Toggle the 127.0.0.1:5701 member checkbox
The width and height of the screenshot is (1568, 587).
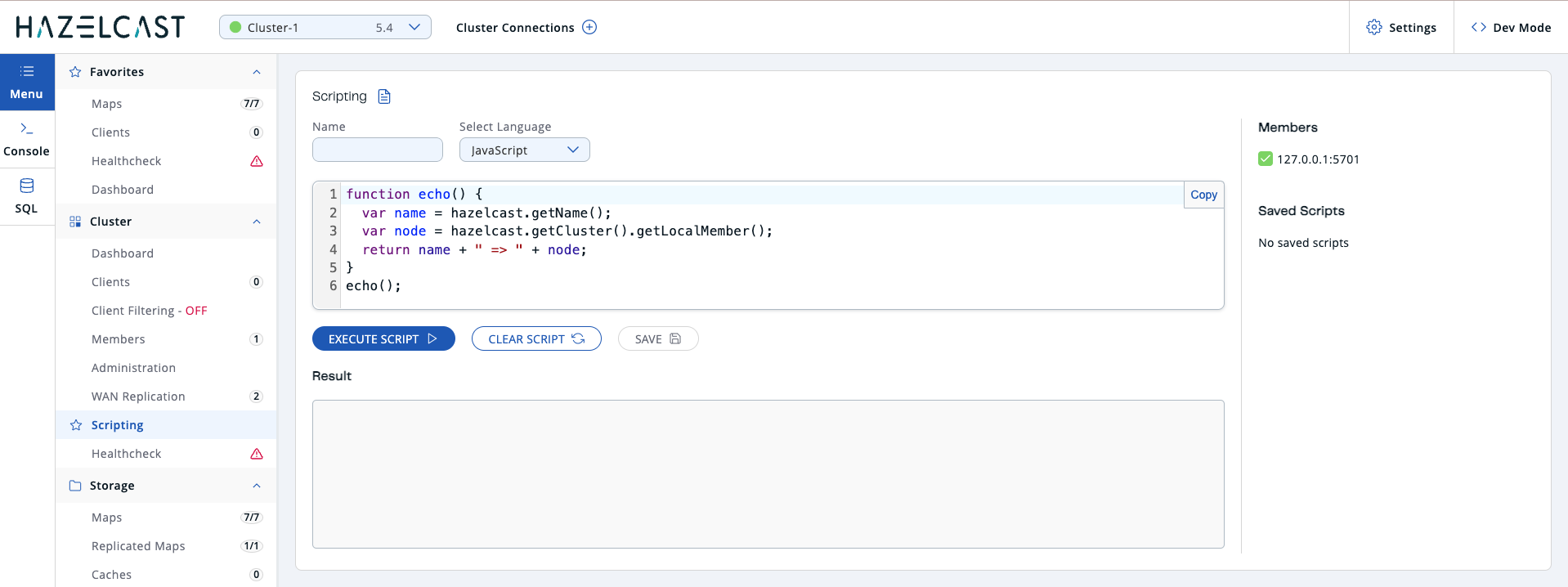[x=1266, y=159]
